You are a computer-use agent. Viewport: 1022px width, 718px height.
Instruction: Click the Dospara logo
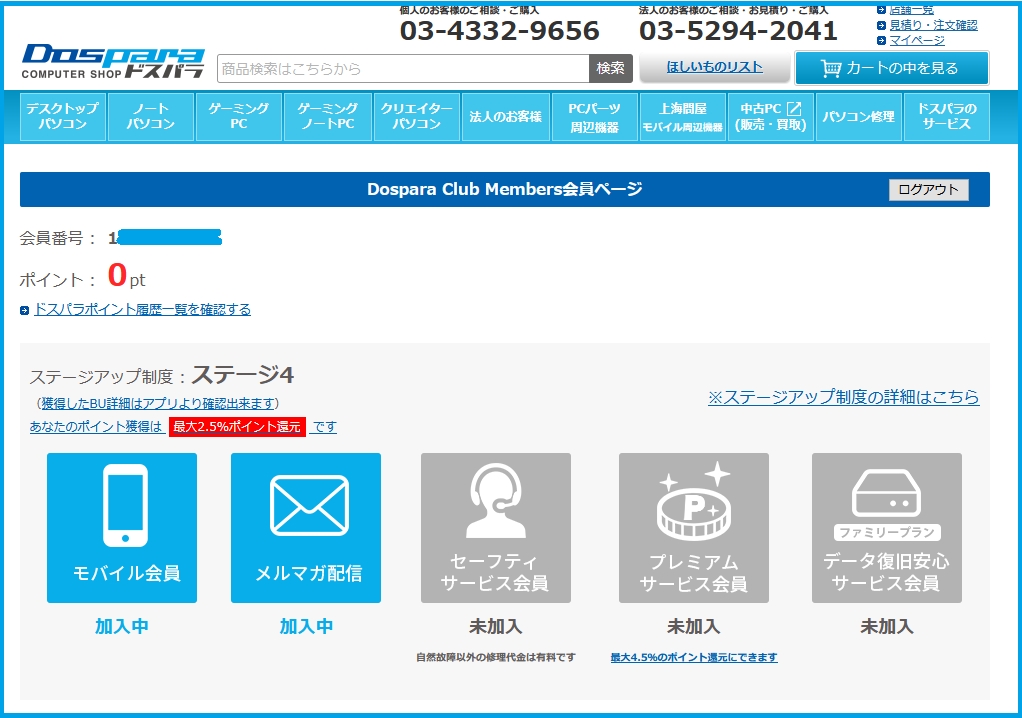tap(113, 62)
